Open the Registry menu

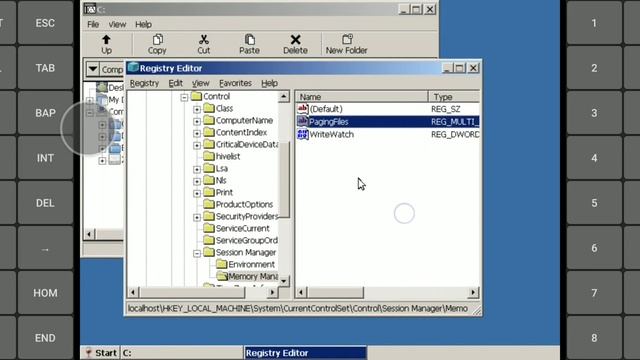[144, 83]
